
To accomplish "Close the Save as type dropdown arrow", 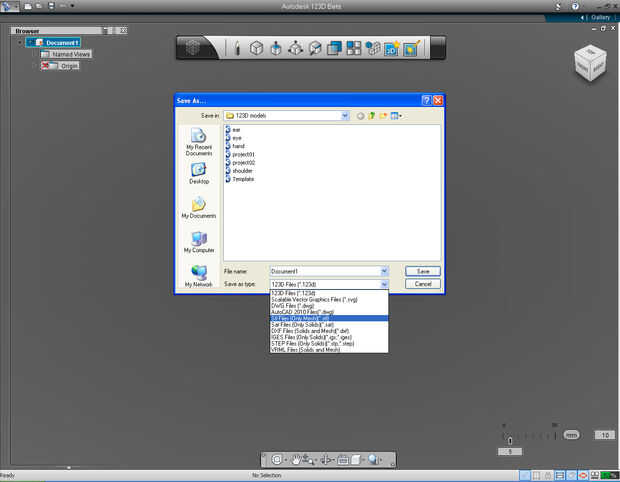I will point(384,284).
